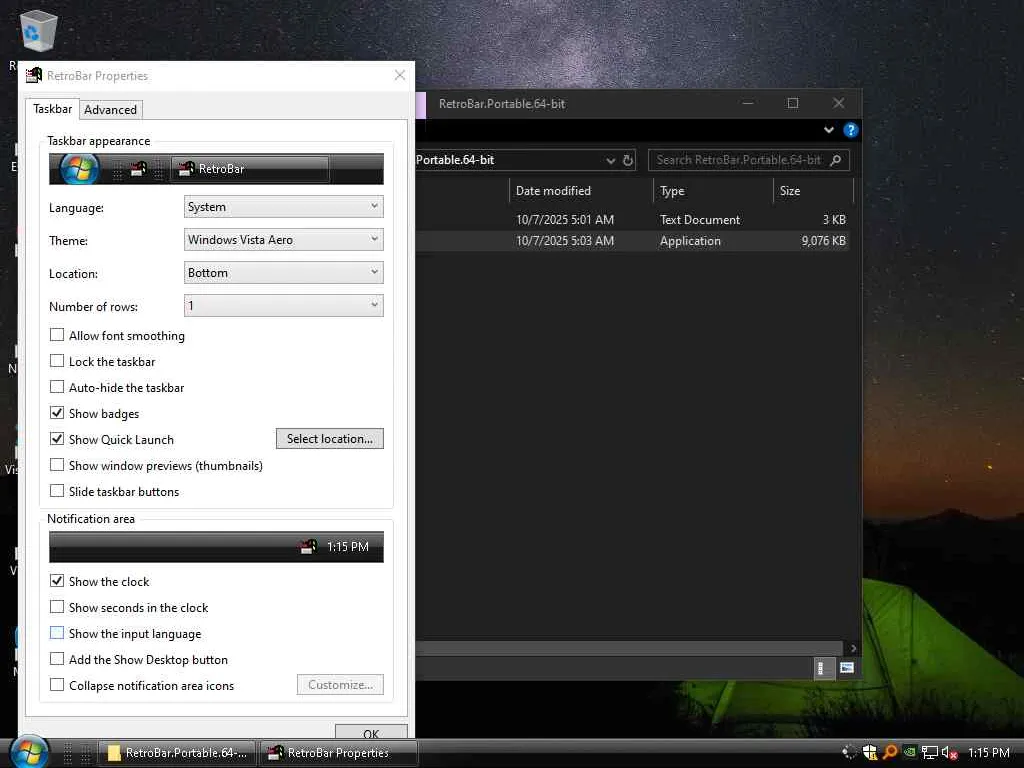The image size is (1024, 768).
Task: Open the Language dropdown
Action: 283,207
